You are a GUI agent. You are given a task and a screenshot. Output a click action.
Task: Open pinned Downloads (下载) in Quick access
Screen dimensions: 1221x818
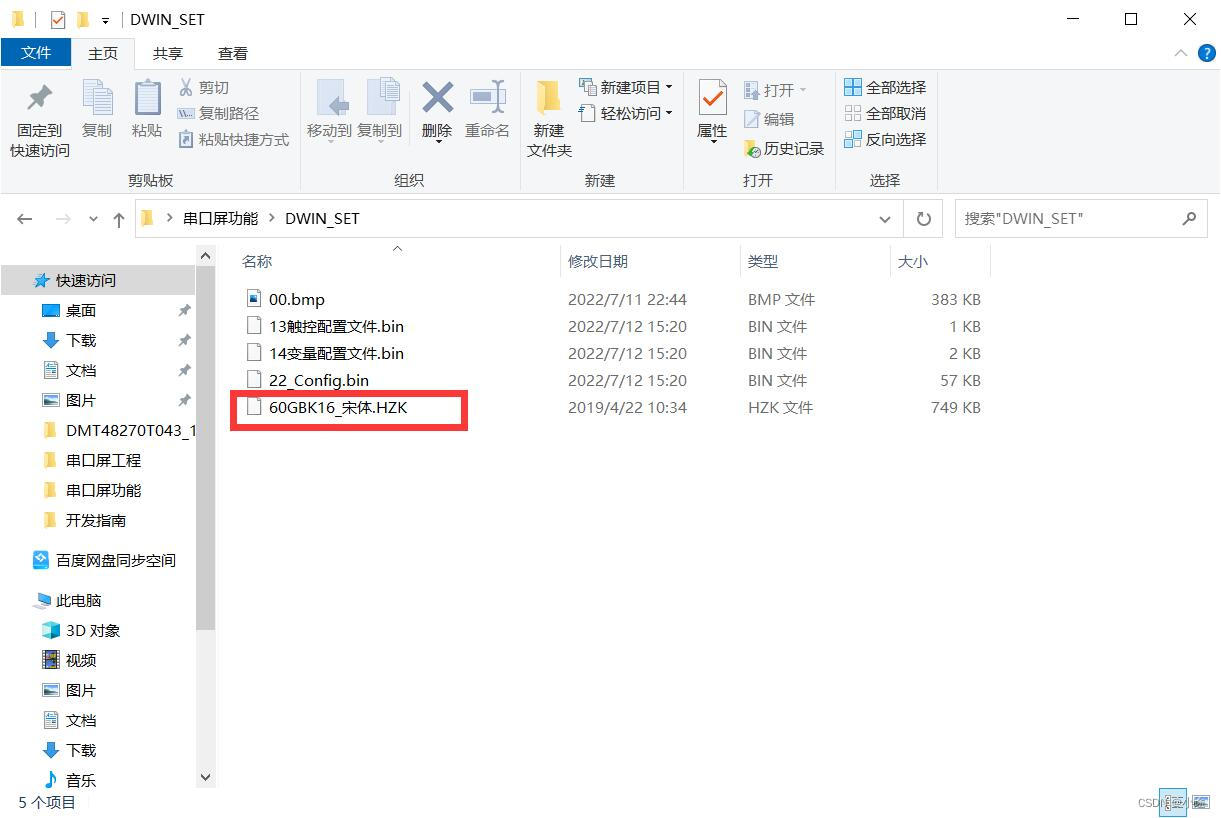[x=81, y=340]
